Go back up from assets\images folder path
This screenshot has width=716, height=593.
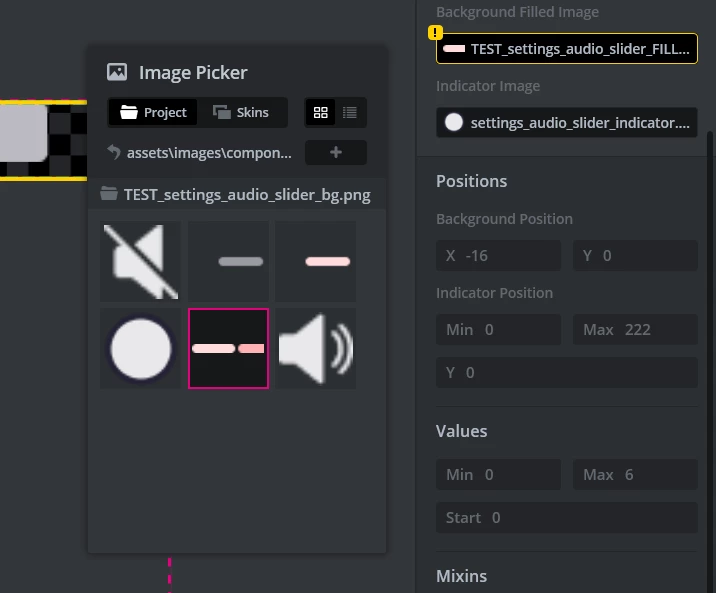click(113, 152)
